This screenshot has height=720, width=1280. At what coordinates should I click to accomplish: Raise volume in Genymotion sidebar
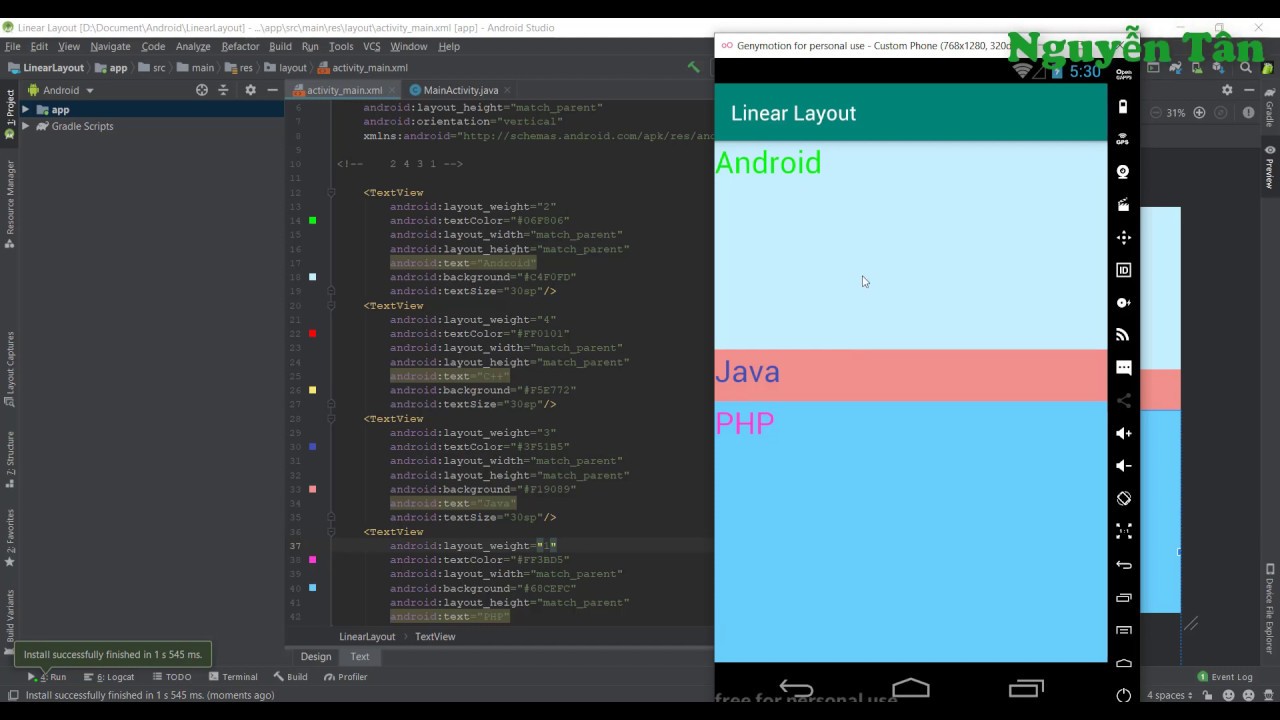coord(1123,433)
